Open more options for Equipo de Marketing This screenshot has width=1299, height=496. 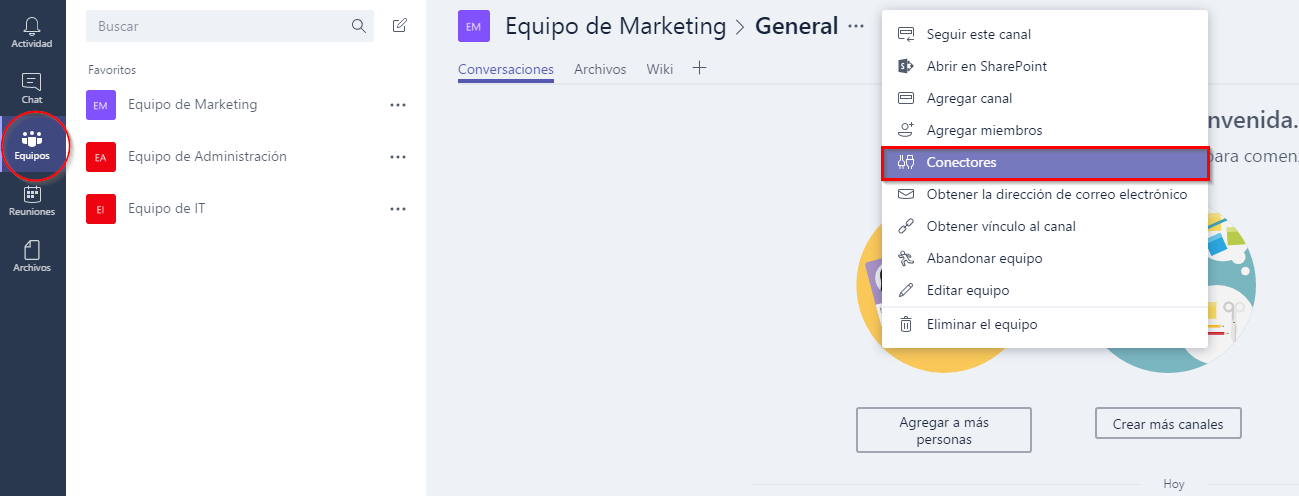398,104
